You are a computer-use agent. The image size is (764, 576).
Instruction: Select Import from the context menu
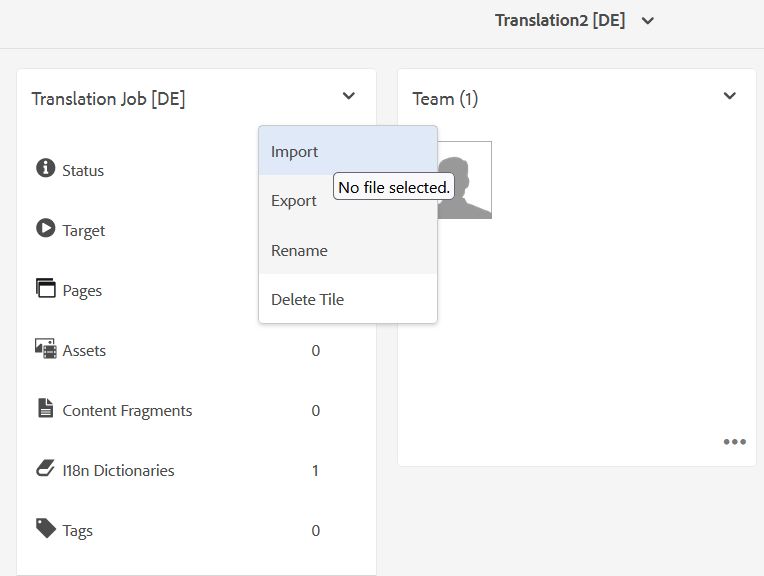294,152
